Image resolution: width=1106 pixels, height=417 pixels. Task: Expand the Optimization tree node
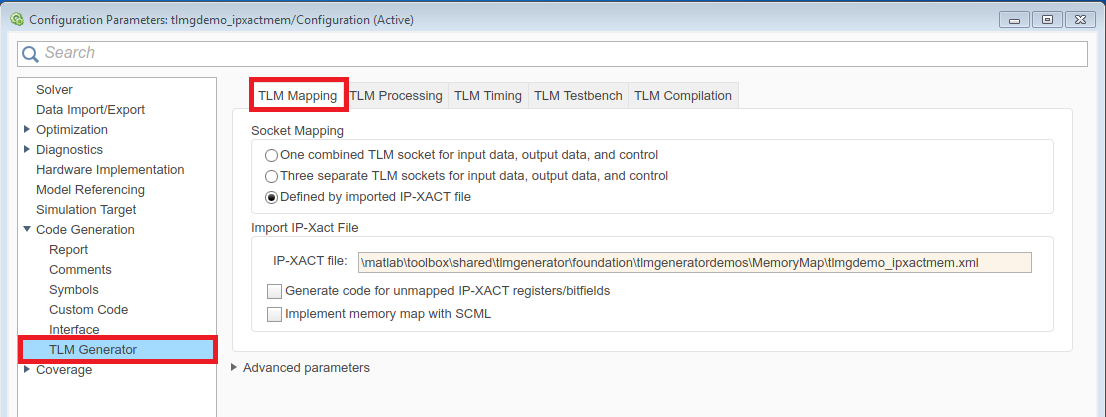point(27,130)
